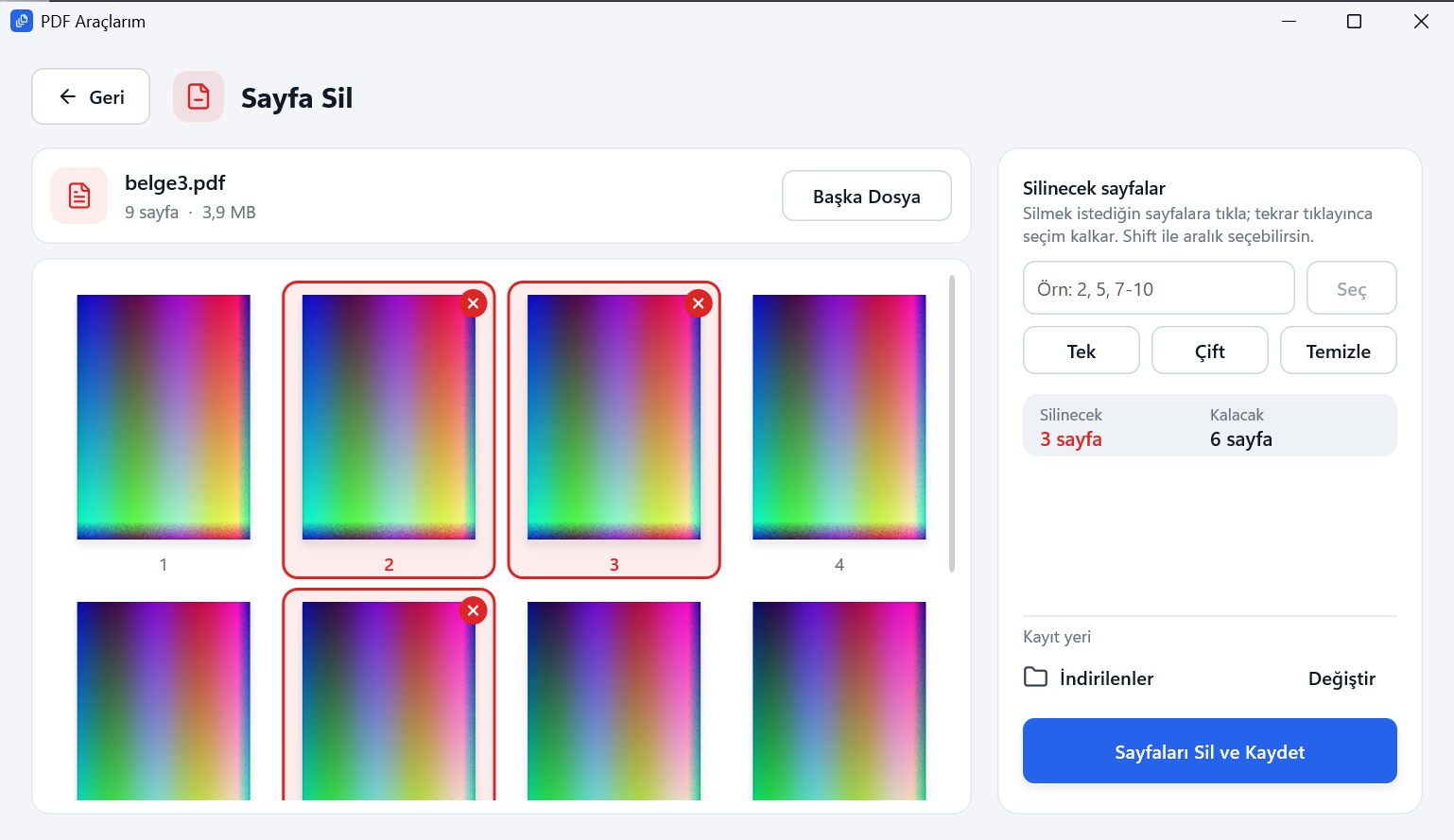Screen dimensions: 1454x840
Task: Click the Seç button
Action: point(1351,288)
